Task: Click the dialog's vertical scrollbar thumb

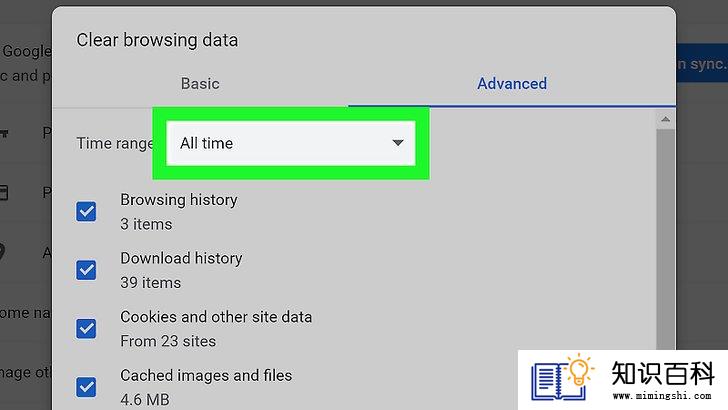Action: click(x=665, y=239)
